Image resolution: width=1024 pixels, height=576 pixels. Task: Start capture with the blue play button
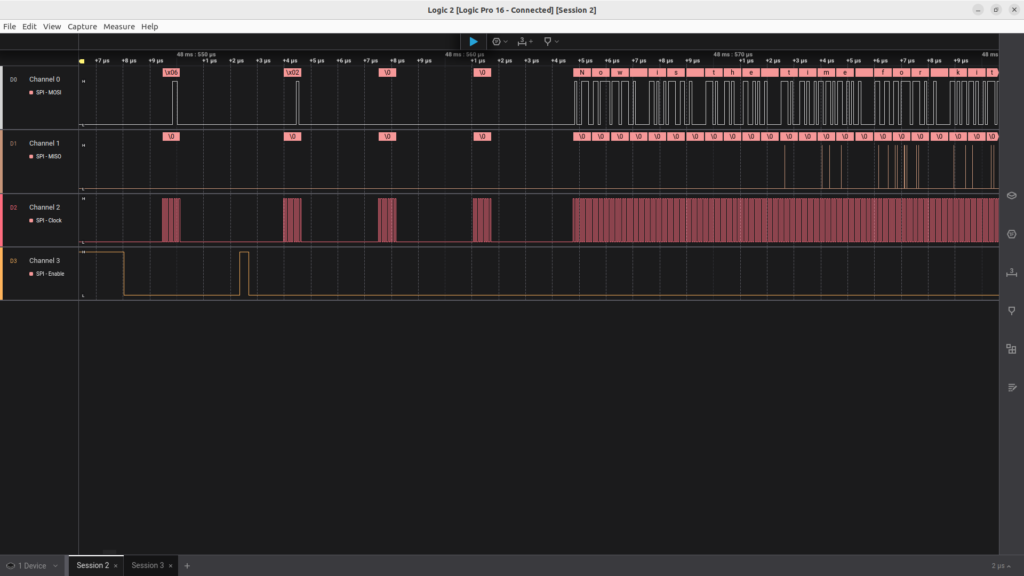pos(473,41)
